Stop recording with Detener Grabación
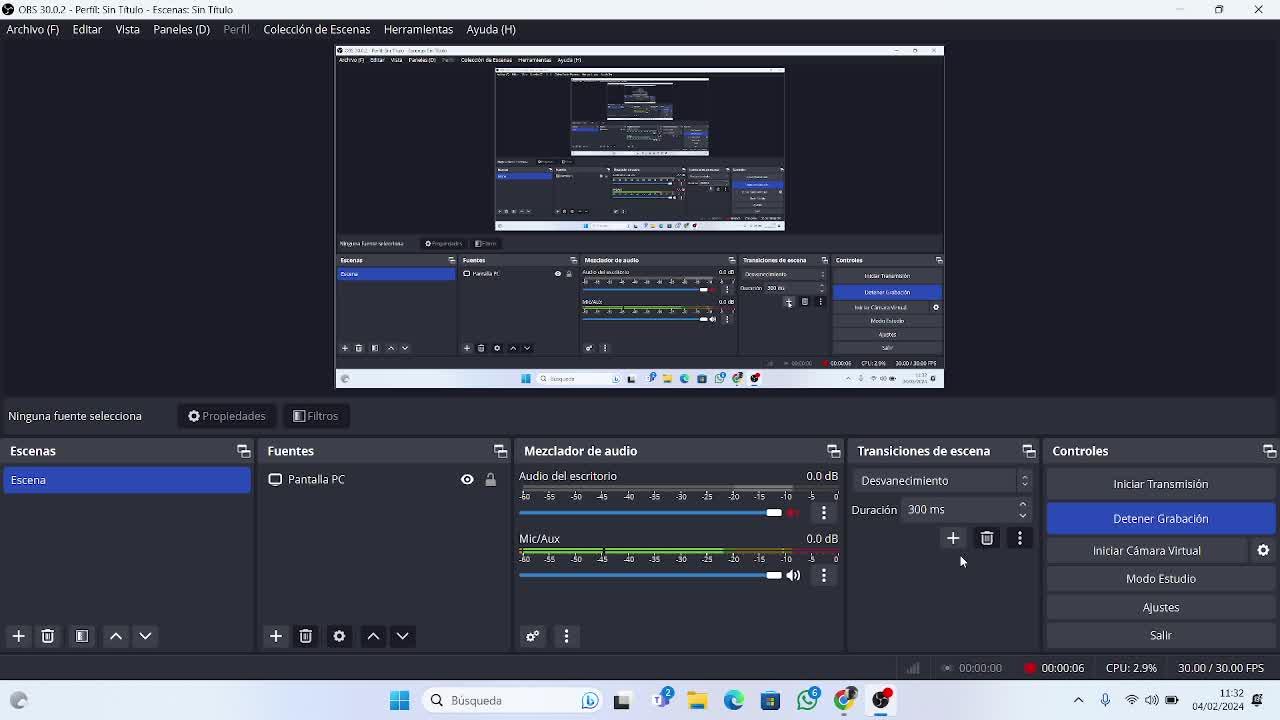The image size is (1280, 720). pos(1160,519)
